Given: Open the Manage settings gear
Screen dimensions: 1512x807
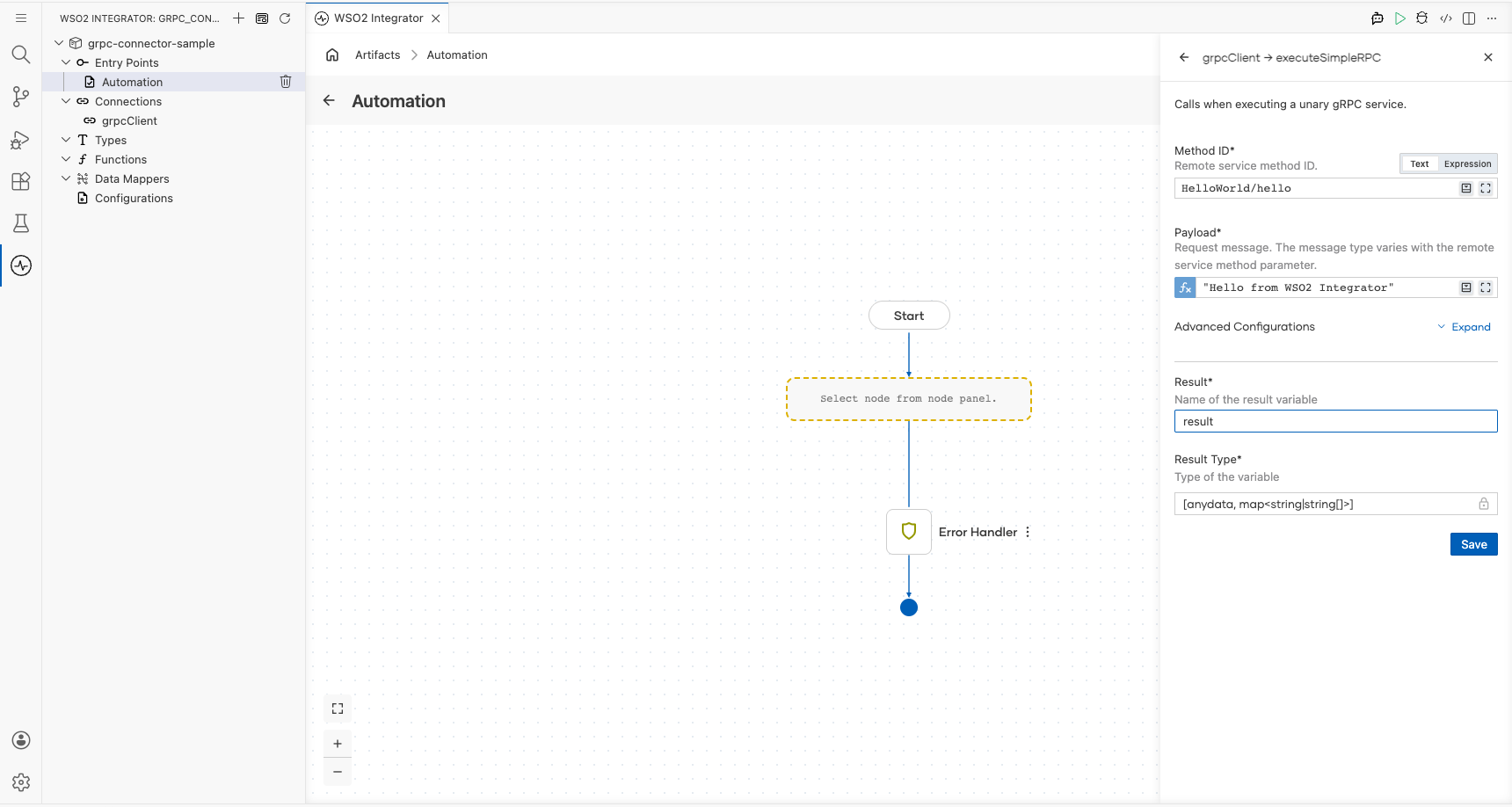Looking at the screenshot, I should tap(21, 782).
